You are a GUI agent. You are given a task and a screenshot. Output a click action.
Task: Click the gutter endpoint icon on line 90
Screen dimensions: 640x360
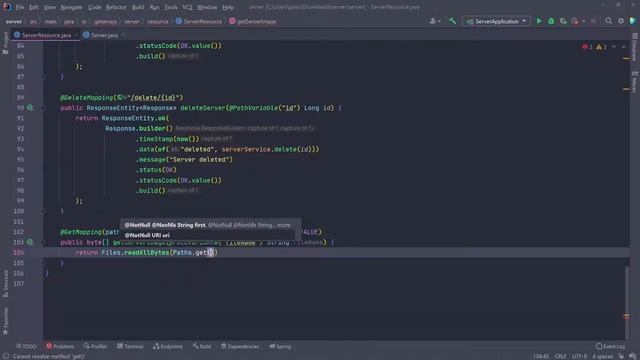click(30, 108)
